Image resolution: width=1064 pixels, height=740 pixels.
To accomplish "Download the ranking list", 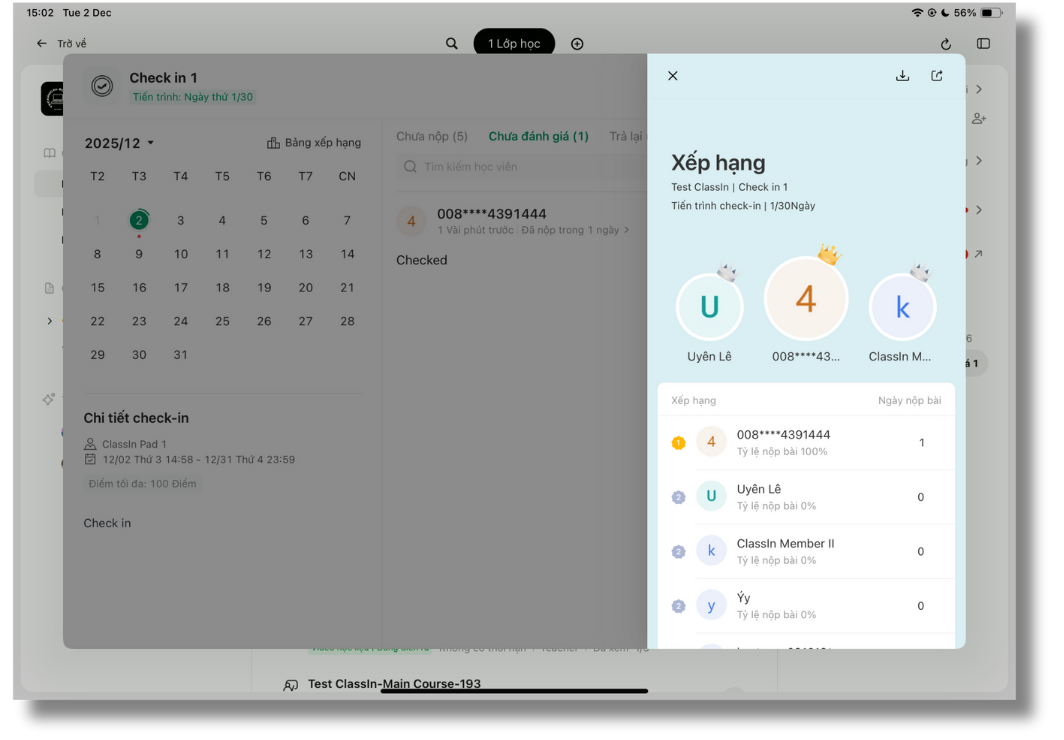I will click(x=902, y=76).
